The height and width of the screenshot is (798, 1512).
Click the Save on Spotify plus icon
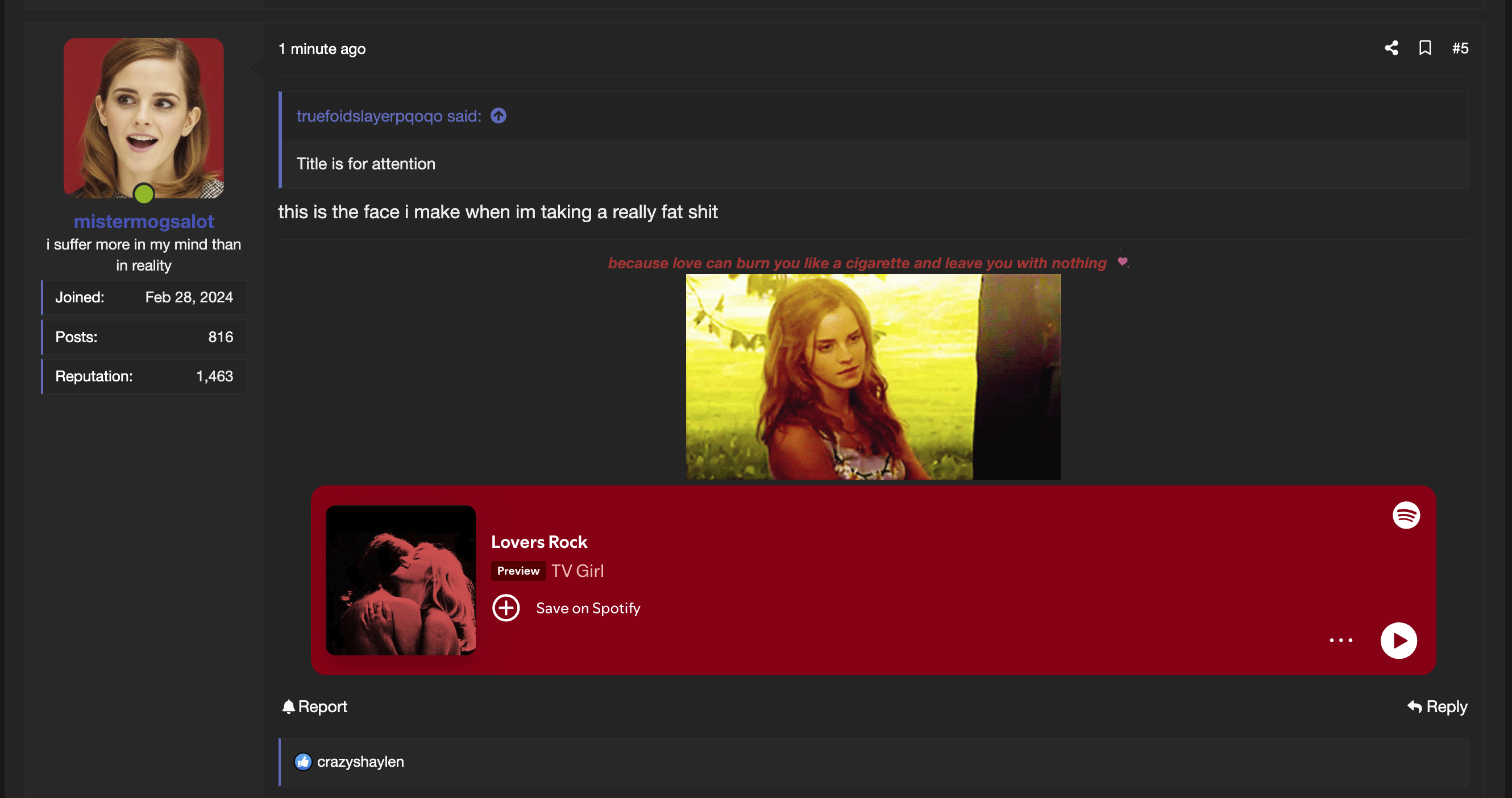[506, 608]
